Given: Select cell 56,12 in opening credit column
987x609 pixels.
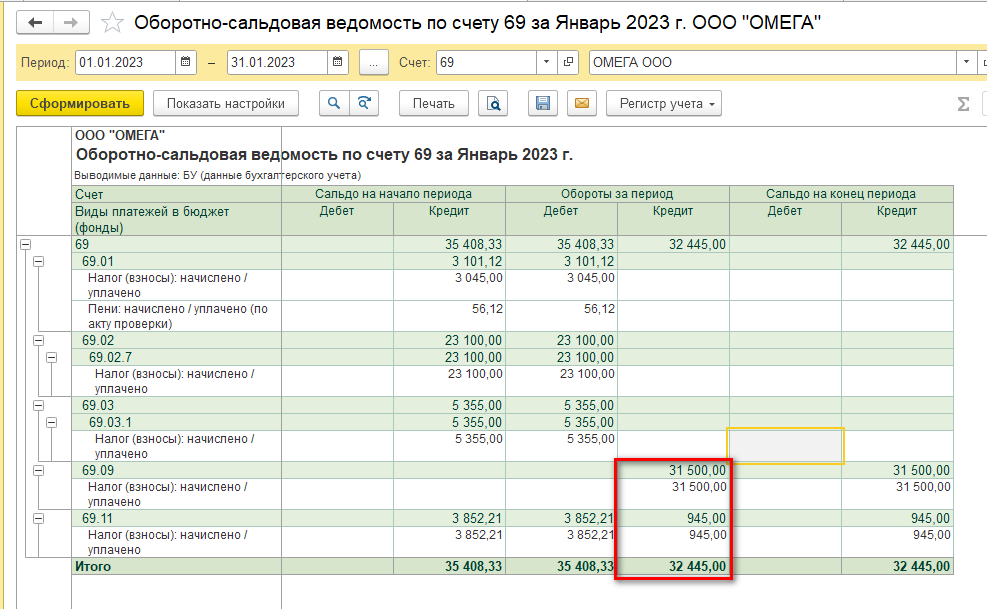Looking at the screenshot, I should [x=449, y=316].
